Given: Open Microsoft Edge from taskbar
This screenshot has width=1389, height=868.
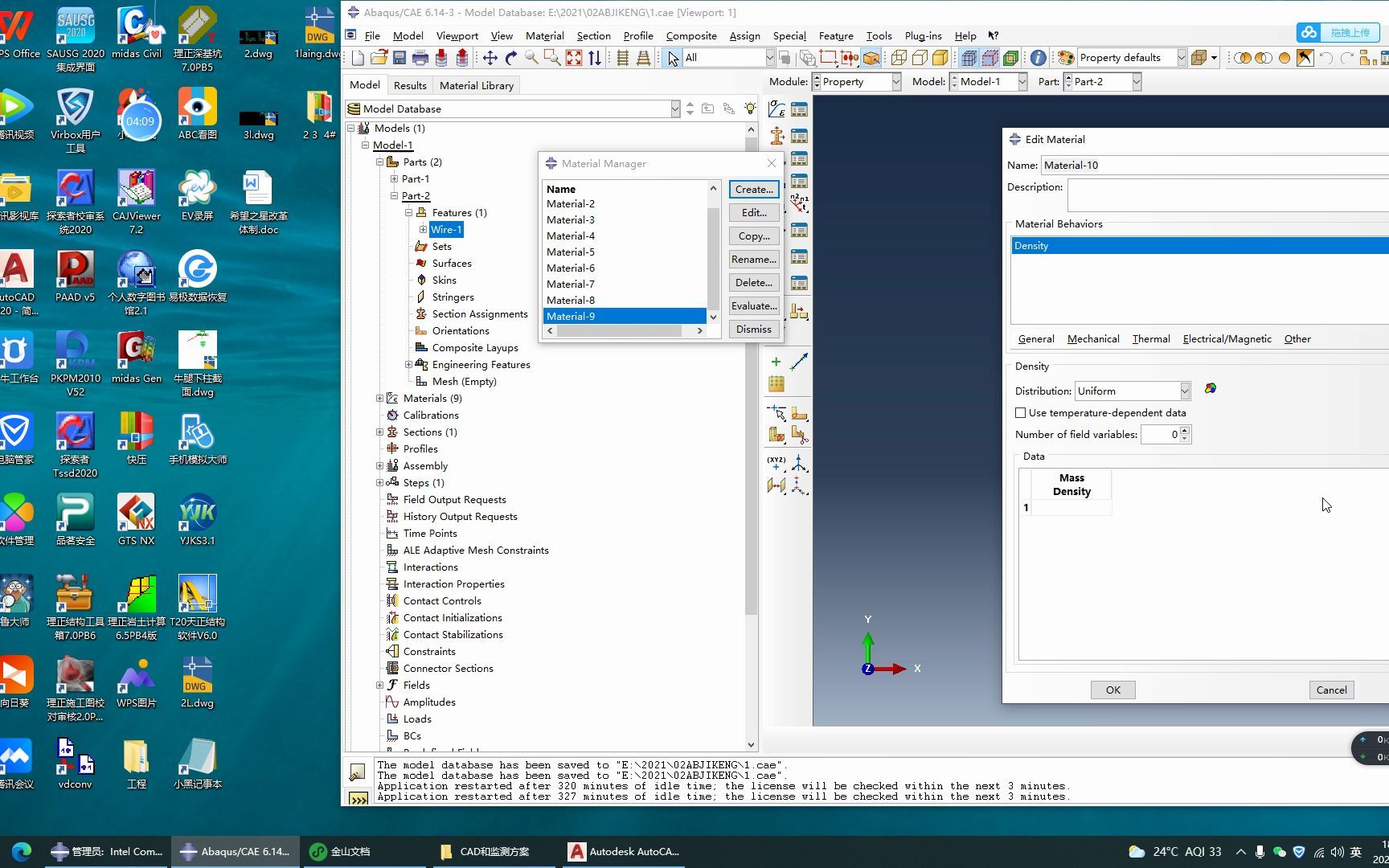Looking at the screenshot, I should pos(22,852).
